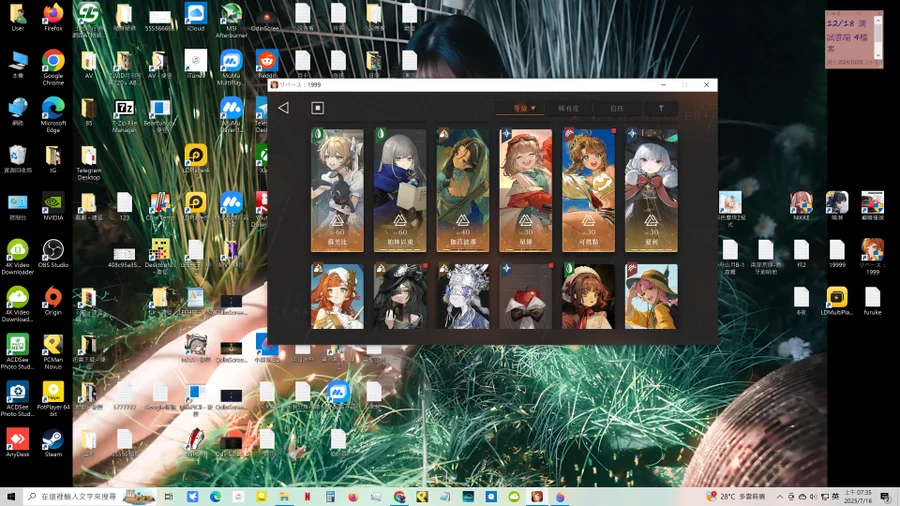Select the red apple with bow tie card
This screenshot has height=506, width=900.
point(526,296)
